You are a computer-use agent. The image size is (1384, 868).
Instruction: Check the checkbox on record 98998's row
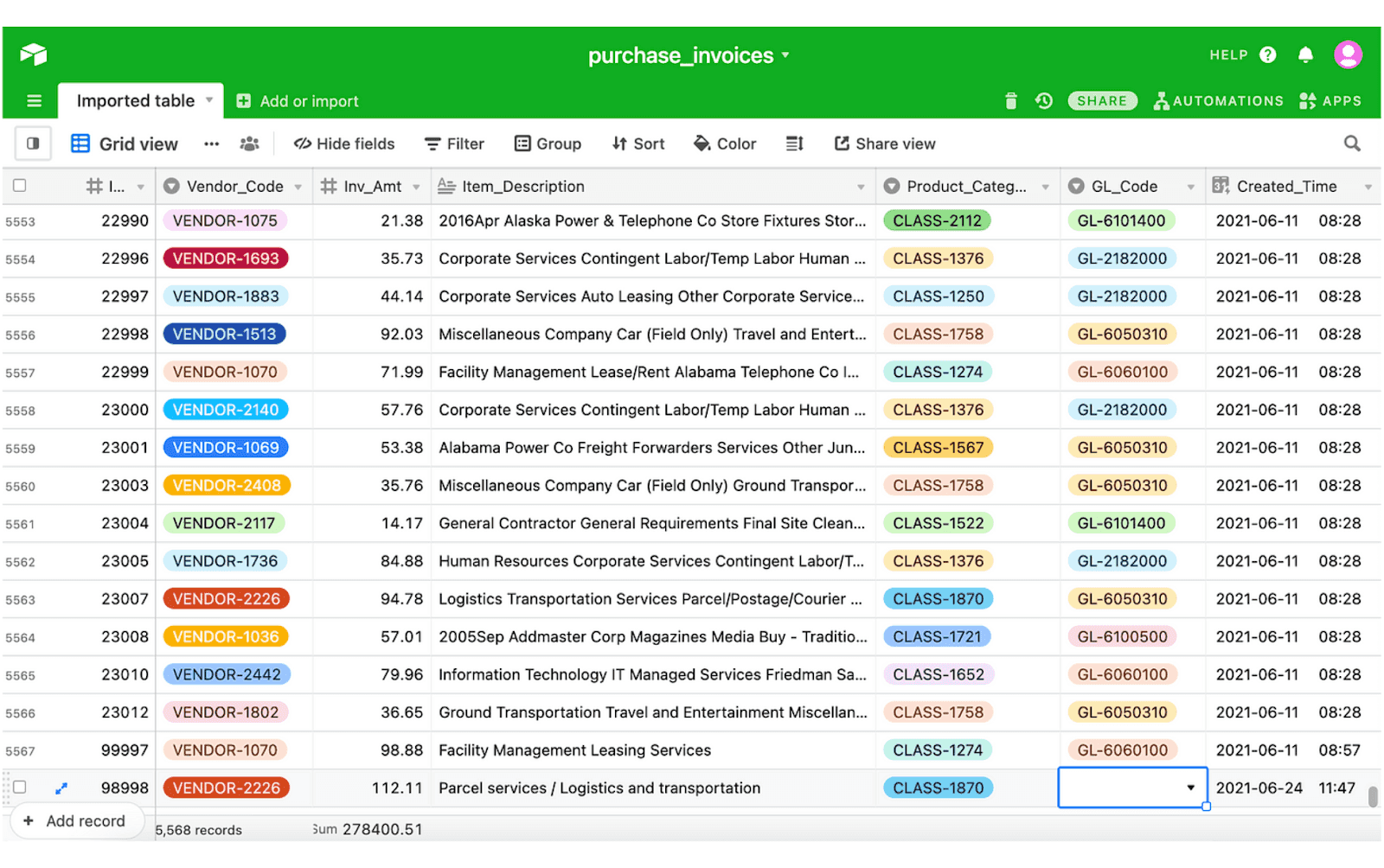click(19, 788)
